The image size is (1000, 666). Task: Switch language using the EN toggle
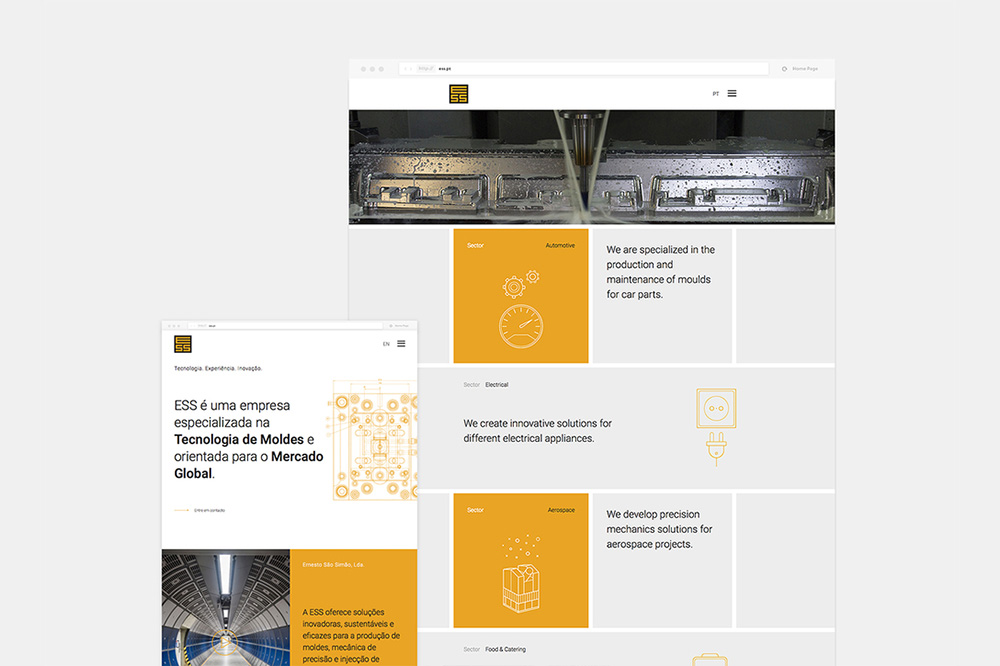point(386,344)
